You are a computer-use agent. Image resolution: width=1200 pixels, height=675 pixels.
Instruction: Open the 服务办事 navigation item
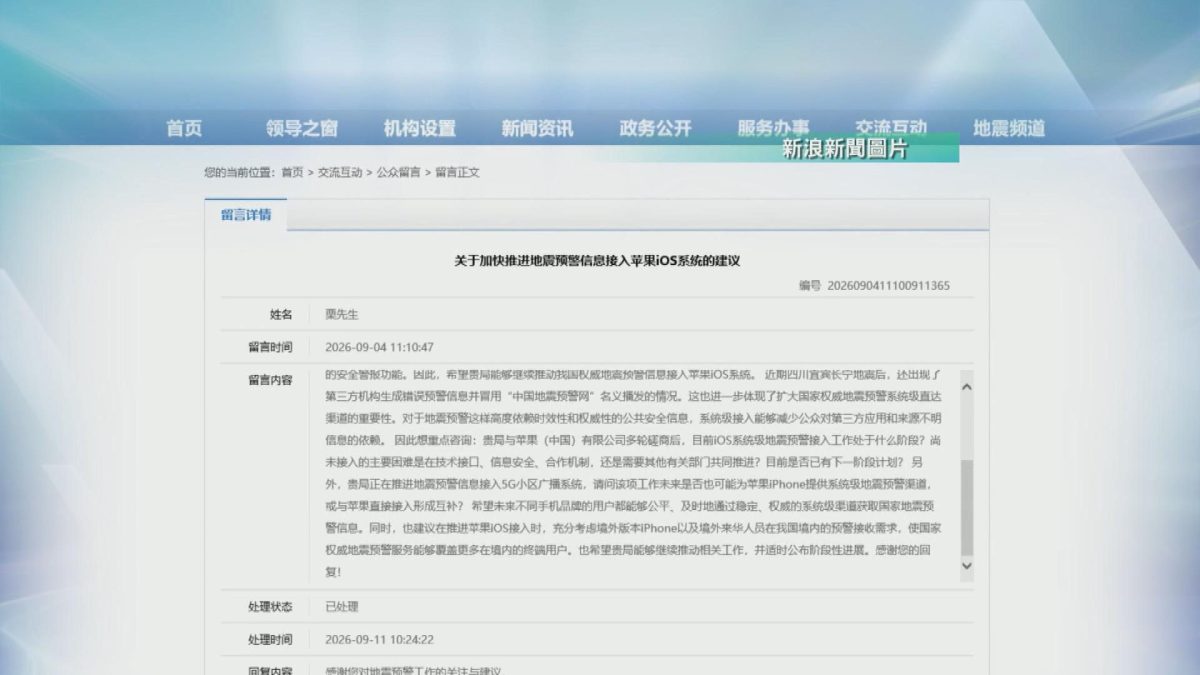pos(774,128)
